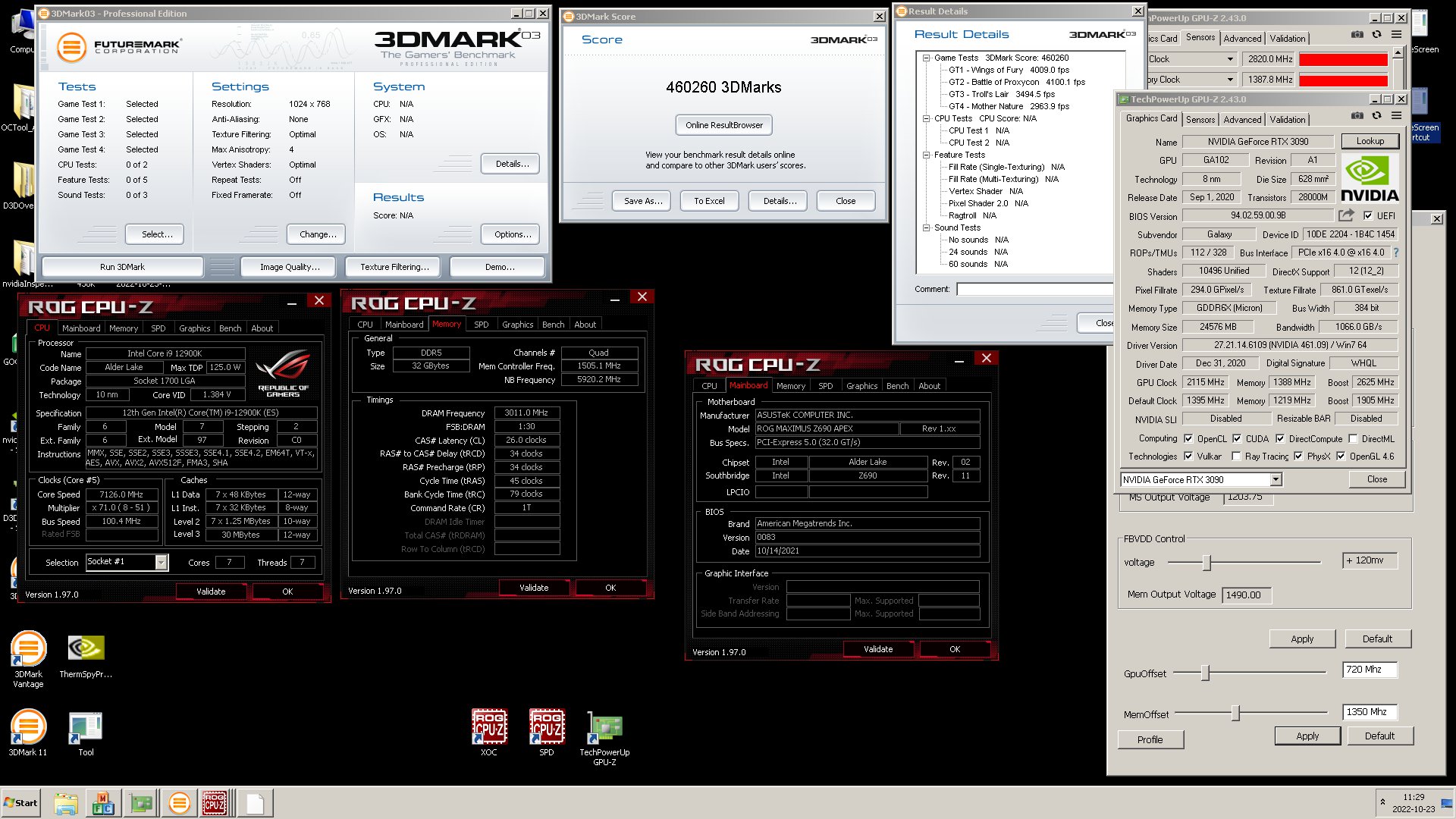Enable the DirectML checkbox
This screenshot has width=1456, height=819.
(1353, 438)
